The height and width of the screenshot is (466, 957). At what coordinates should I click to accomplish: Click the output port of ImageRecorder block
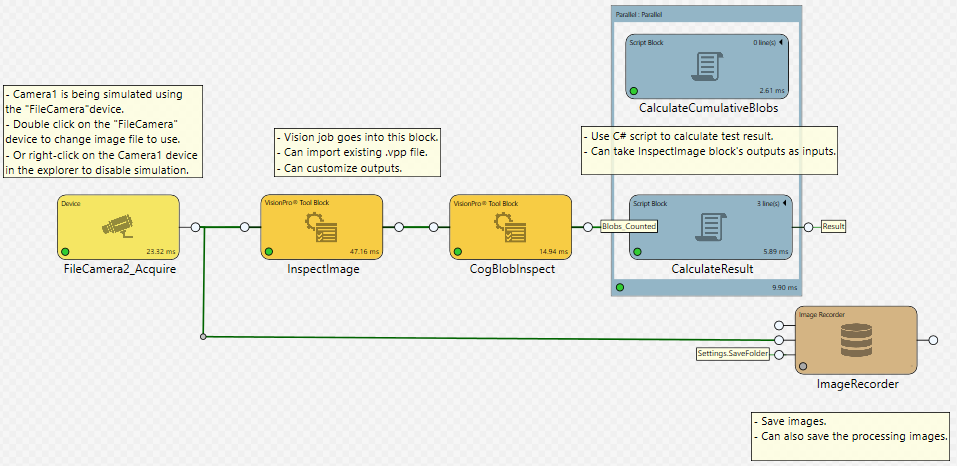point(932,340)
